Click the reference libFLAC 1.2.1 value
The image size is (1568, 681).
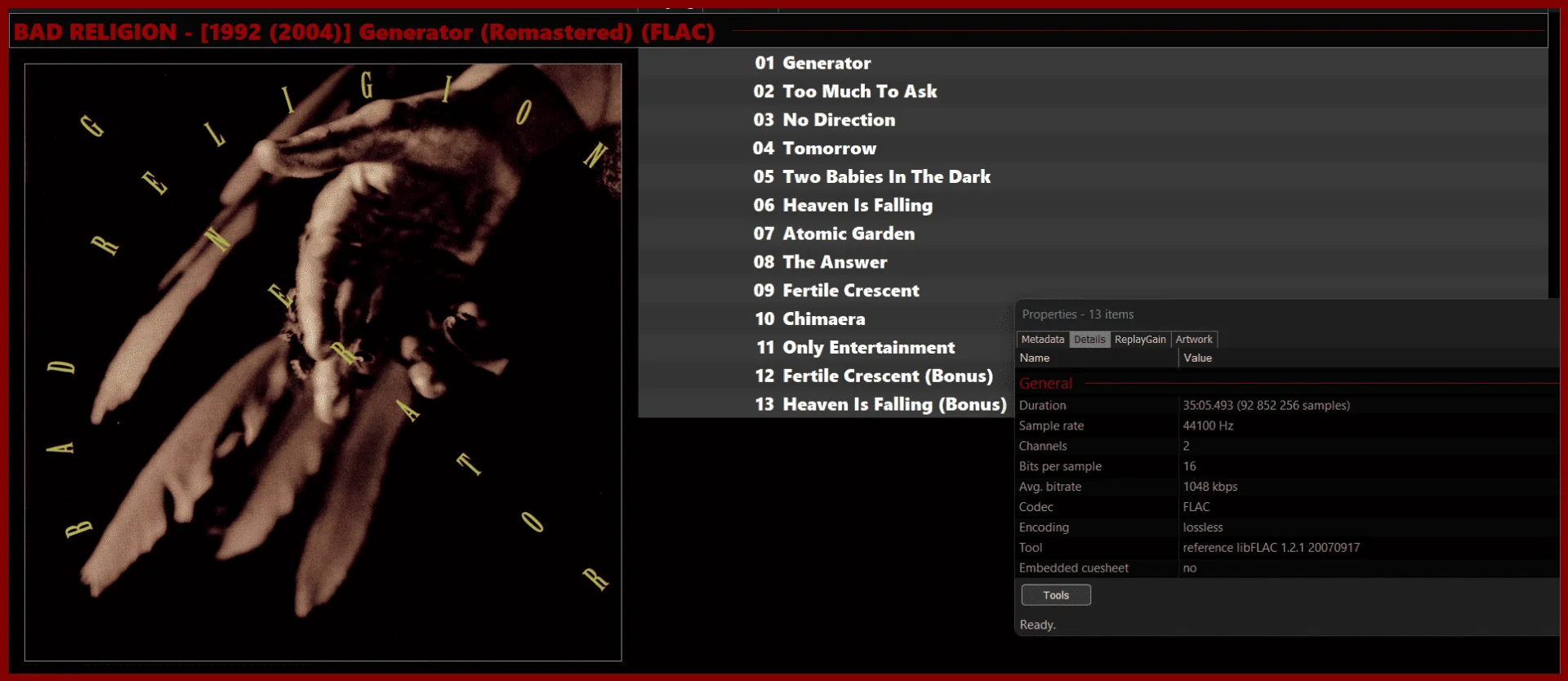point(1272,549)
